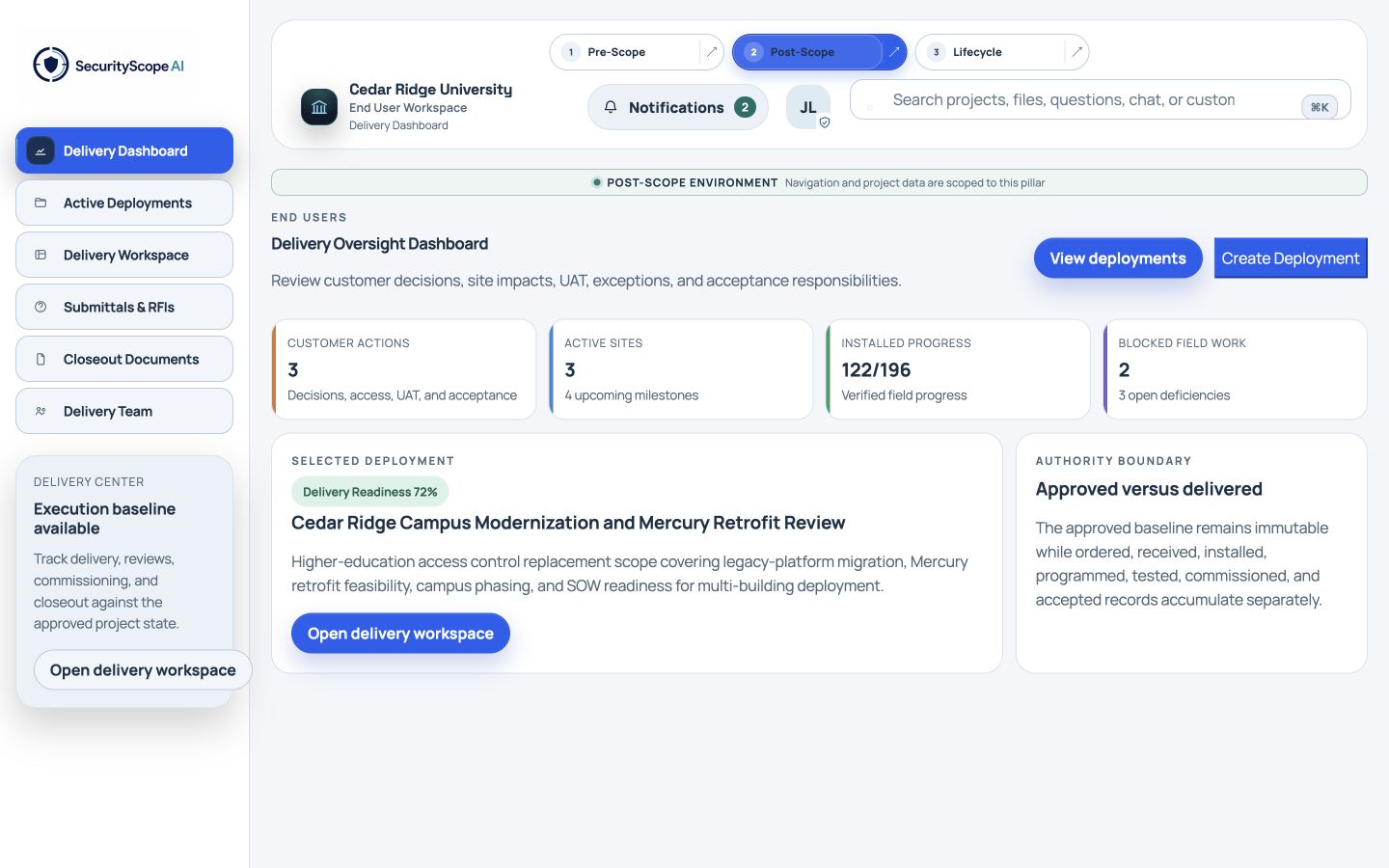
Task: Click the Delivery Dashboard chart icon
Action: pyautogui.click(x=41, y=151)
